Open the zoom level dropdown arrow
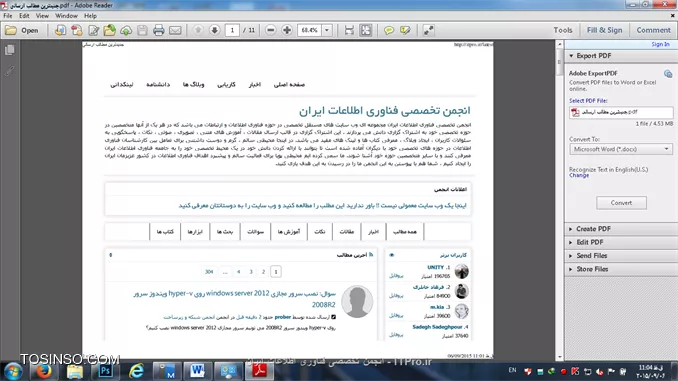678x381 pixels. coord(327,30)
